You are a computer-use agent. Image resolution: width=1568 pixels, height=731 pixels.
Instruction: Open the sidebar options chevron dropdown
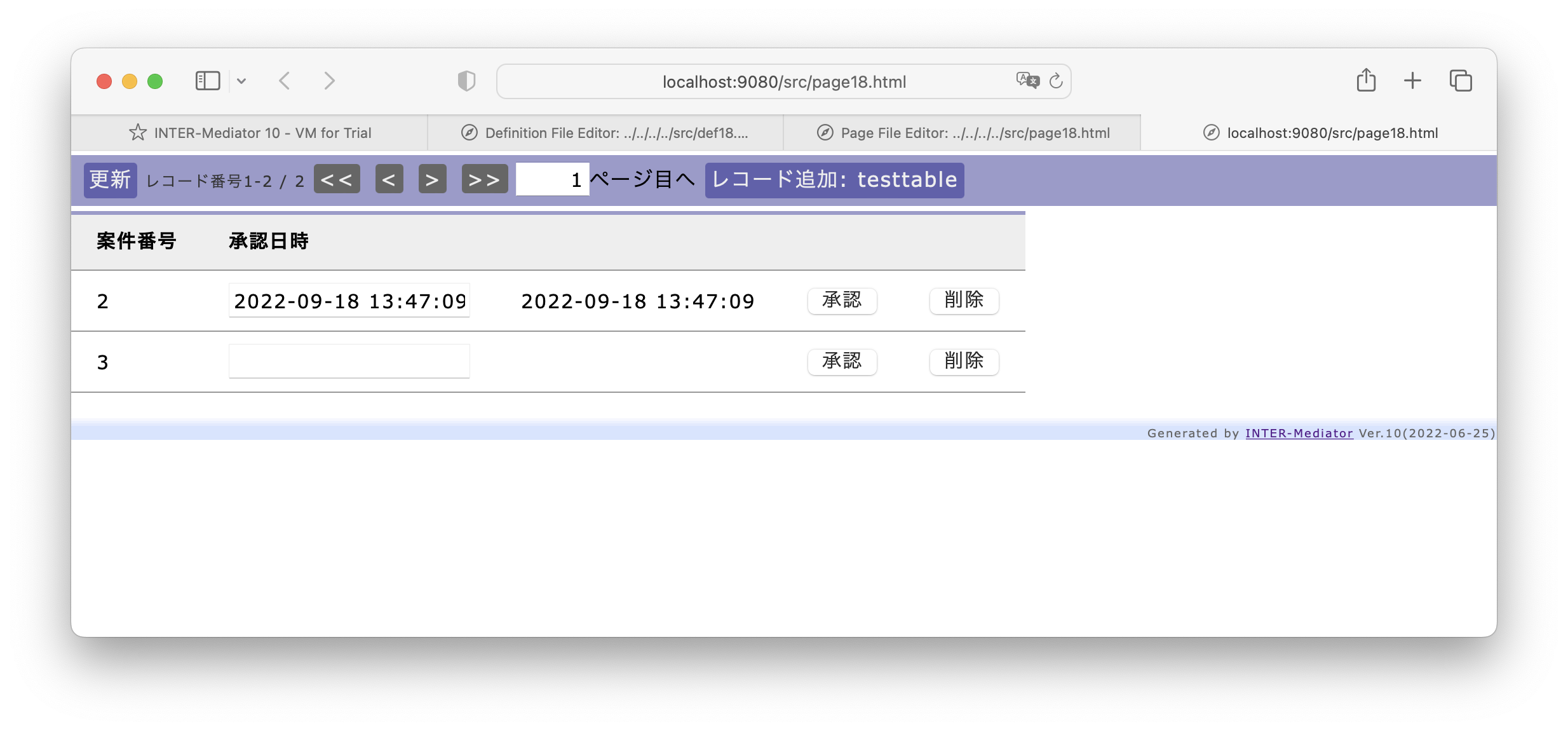(241, 81)
